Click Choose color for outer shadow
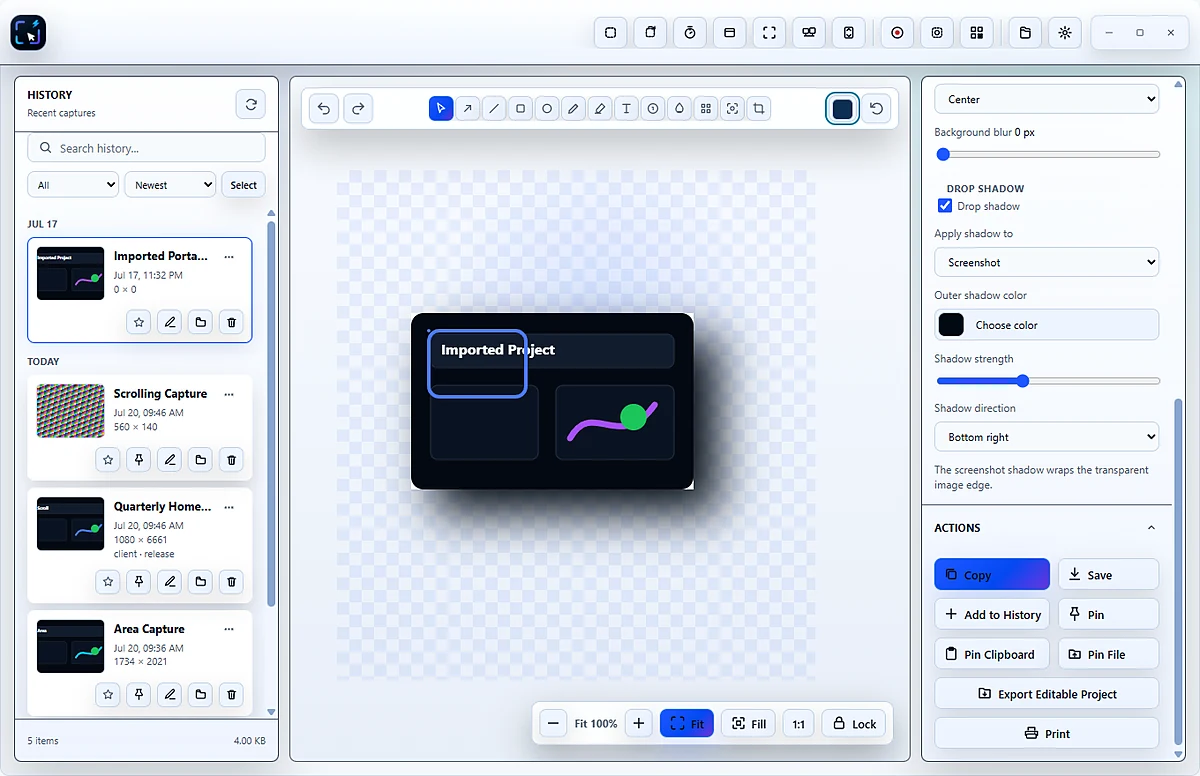The height and width of the screenshot is (776, 1200). (1046, 325)
